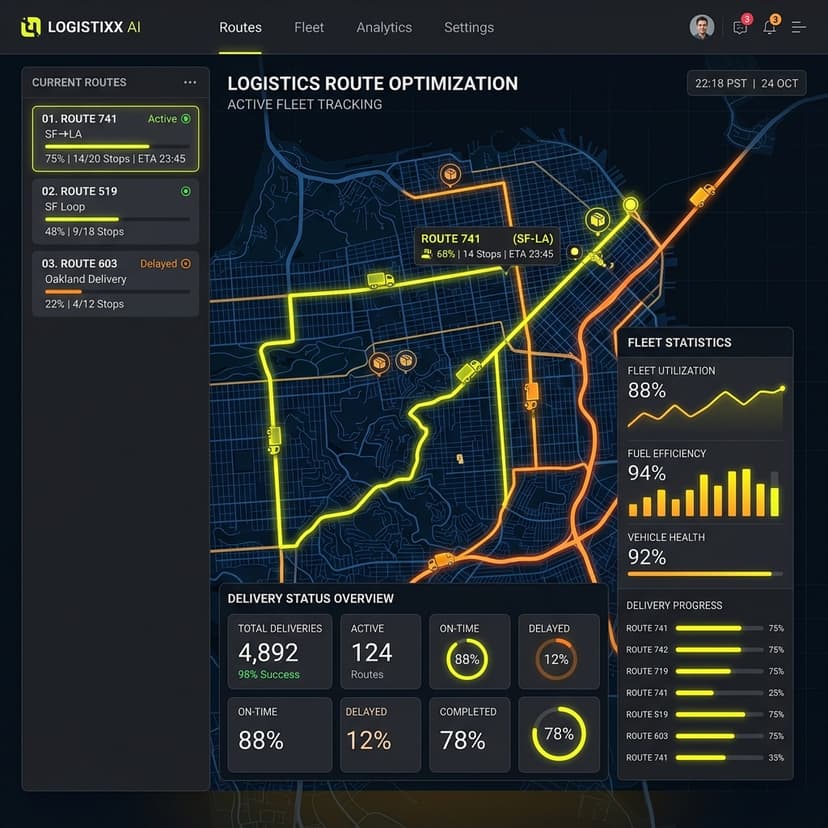
Task: Click the left orange package marker in park
Action: pyautogui.click(x=379, y=363)
